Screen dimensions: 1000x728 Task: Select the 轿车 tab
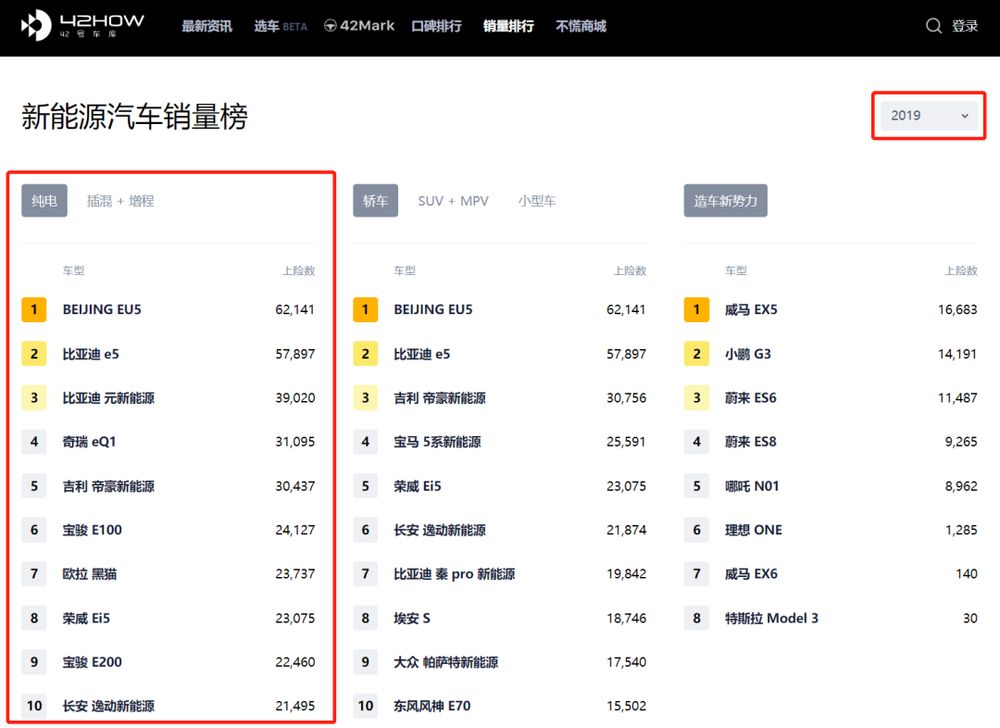point(376,201)
